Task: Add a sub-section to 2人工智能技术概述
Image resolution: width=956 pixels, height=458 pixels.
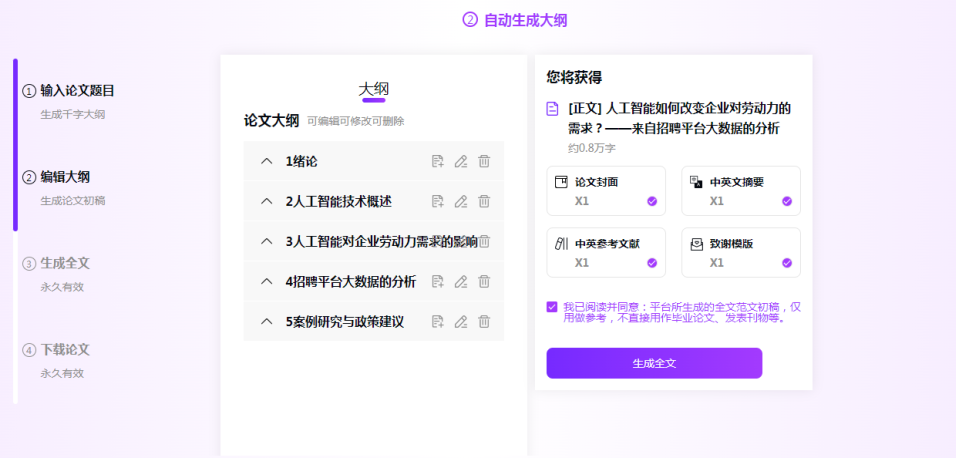Action: pyautogui.click(x=438, y=201)
